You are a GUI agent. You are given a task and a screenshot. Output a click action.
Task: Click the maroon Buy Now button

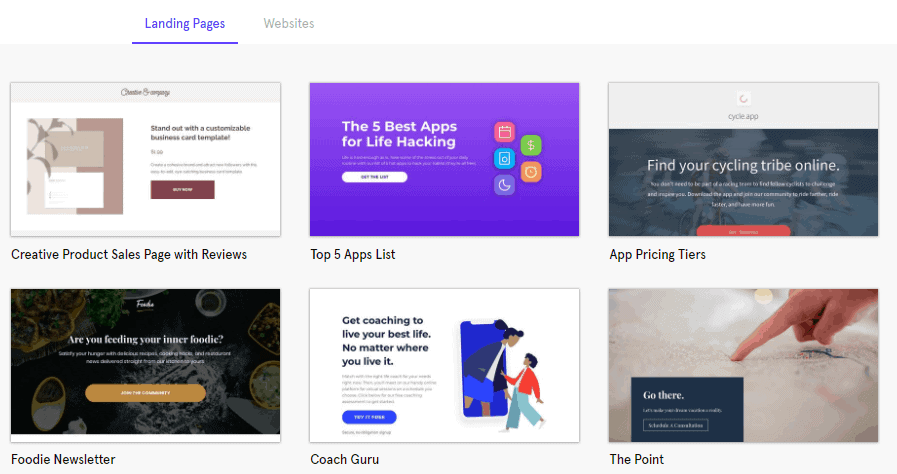(182, 189)
